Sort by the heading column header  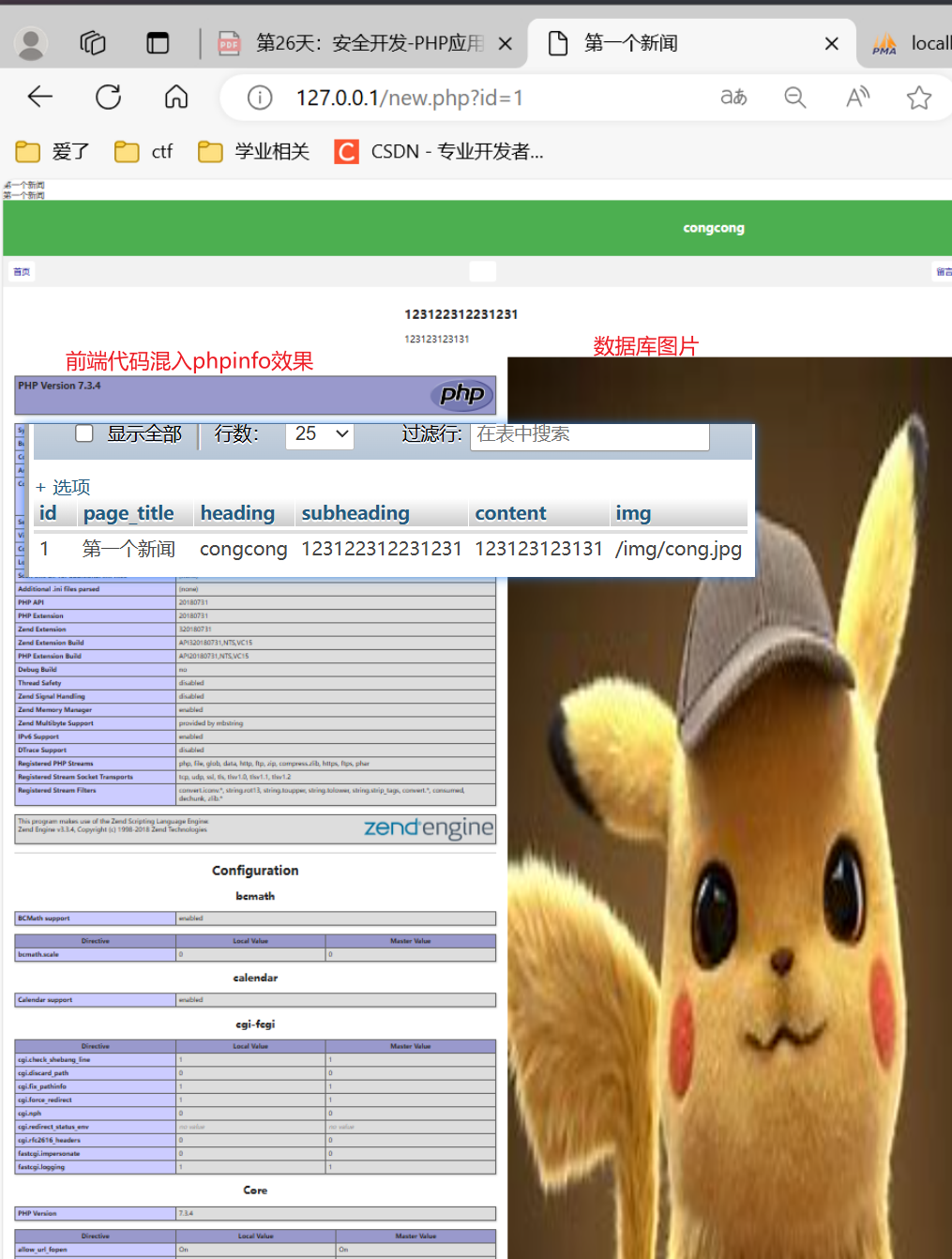point(237,513)
